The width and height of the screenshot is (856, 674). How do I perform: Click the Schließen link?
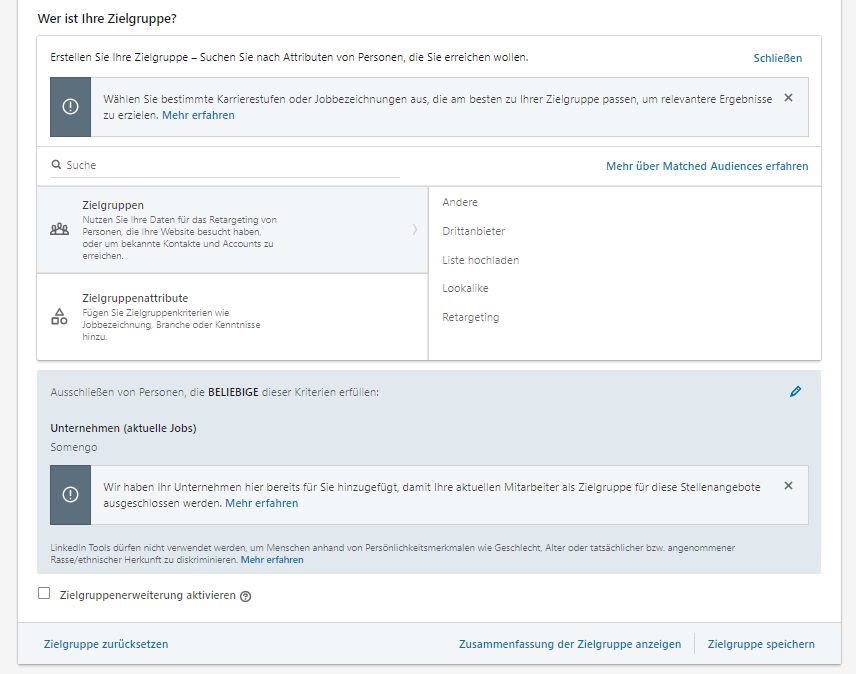coord(778,58)
